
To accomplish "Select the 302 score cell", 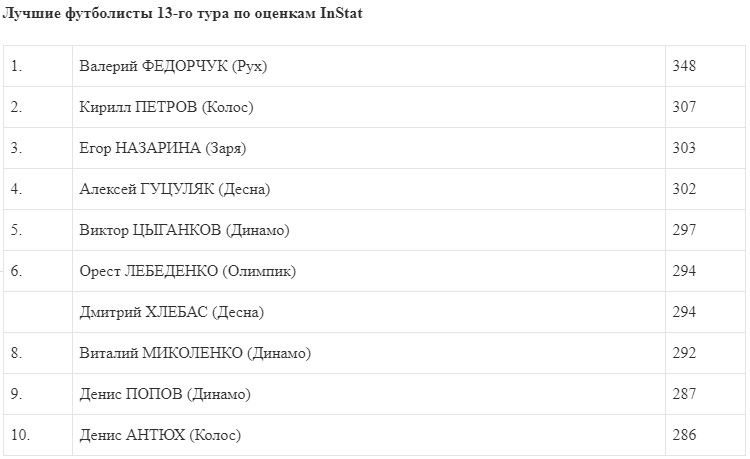I will tap(684, 189).
